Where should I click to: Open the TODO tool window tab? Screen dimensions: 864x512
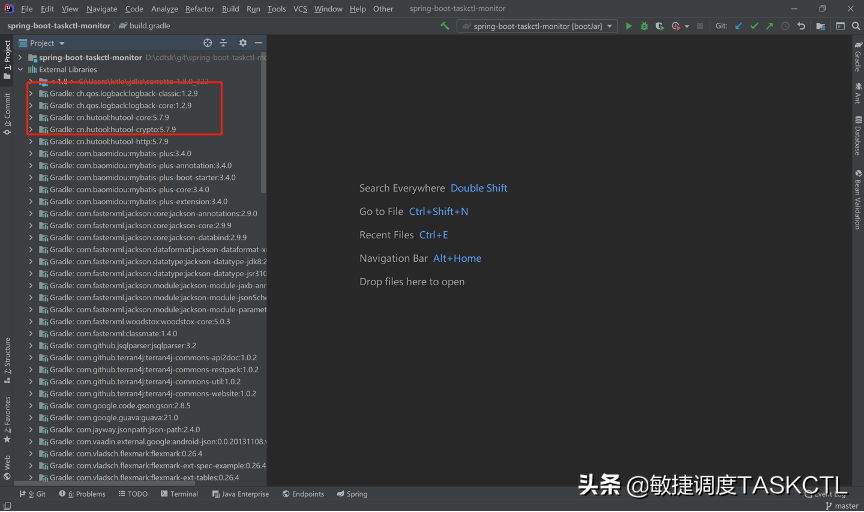click(x=133, y=494)
